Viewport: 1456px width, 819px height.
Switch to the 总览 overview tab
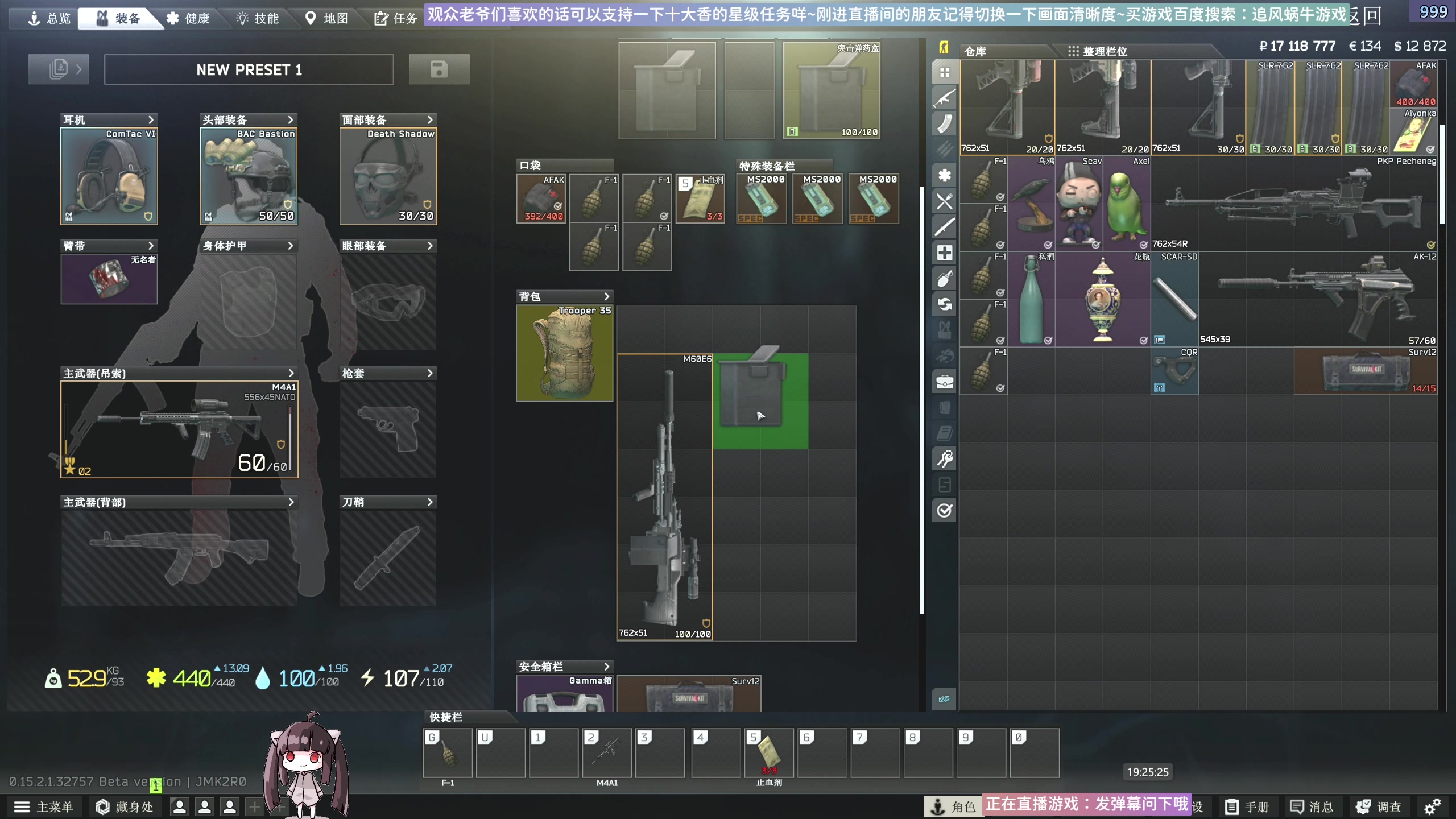[49, 18]
